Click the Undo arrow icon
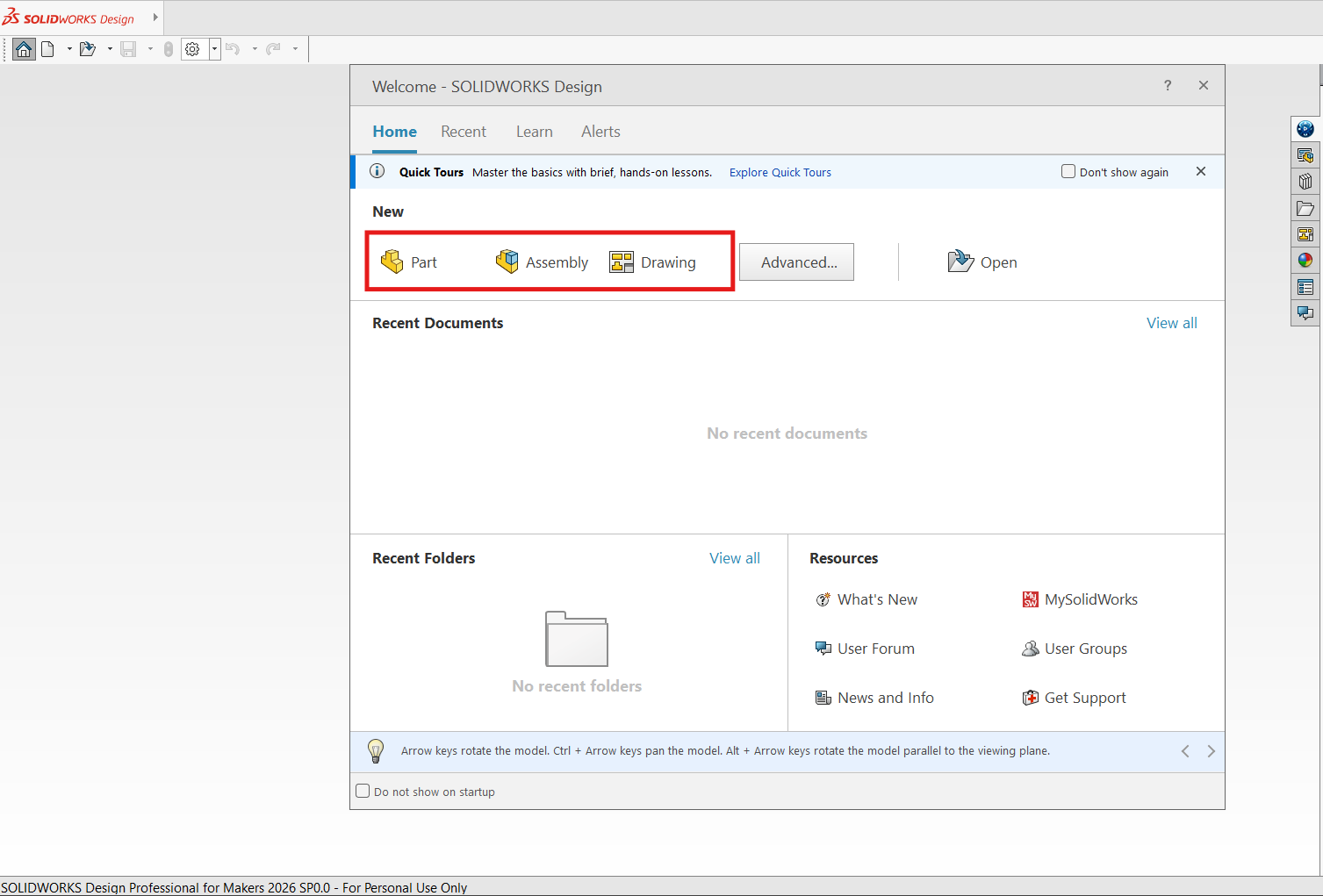Viewport: 1323px width, 896px height. pos(233,49)
